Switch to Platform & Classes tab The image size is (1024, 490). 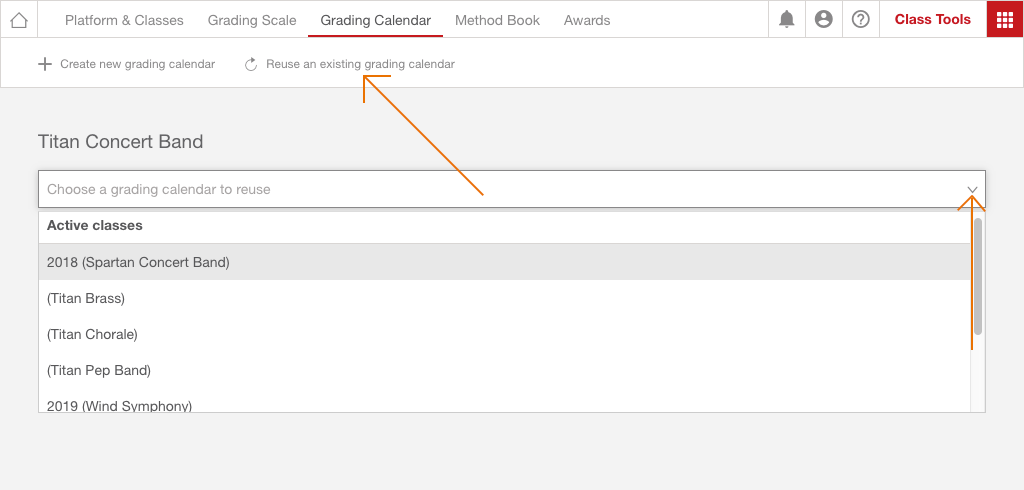tap(124, 20)
